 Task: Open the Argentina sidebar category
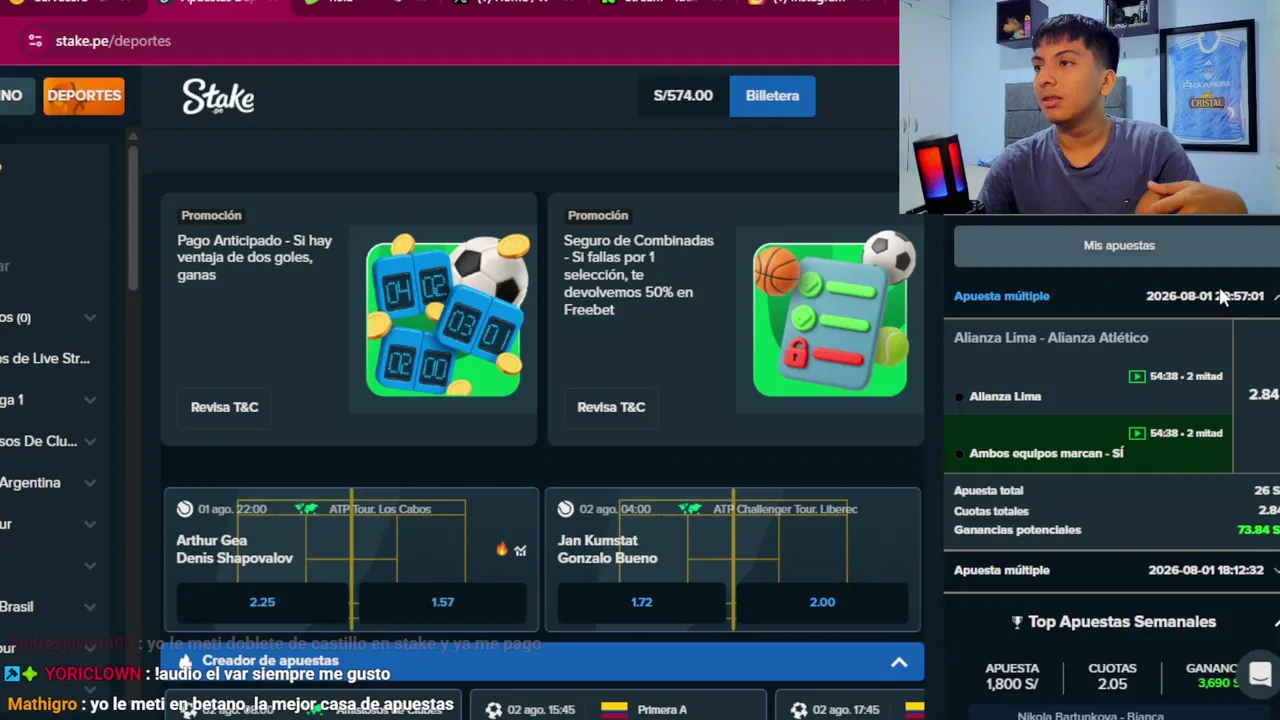[x=30, y=483]
